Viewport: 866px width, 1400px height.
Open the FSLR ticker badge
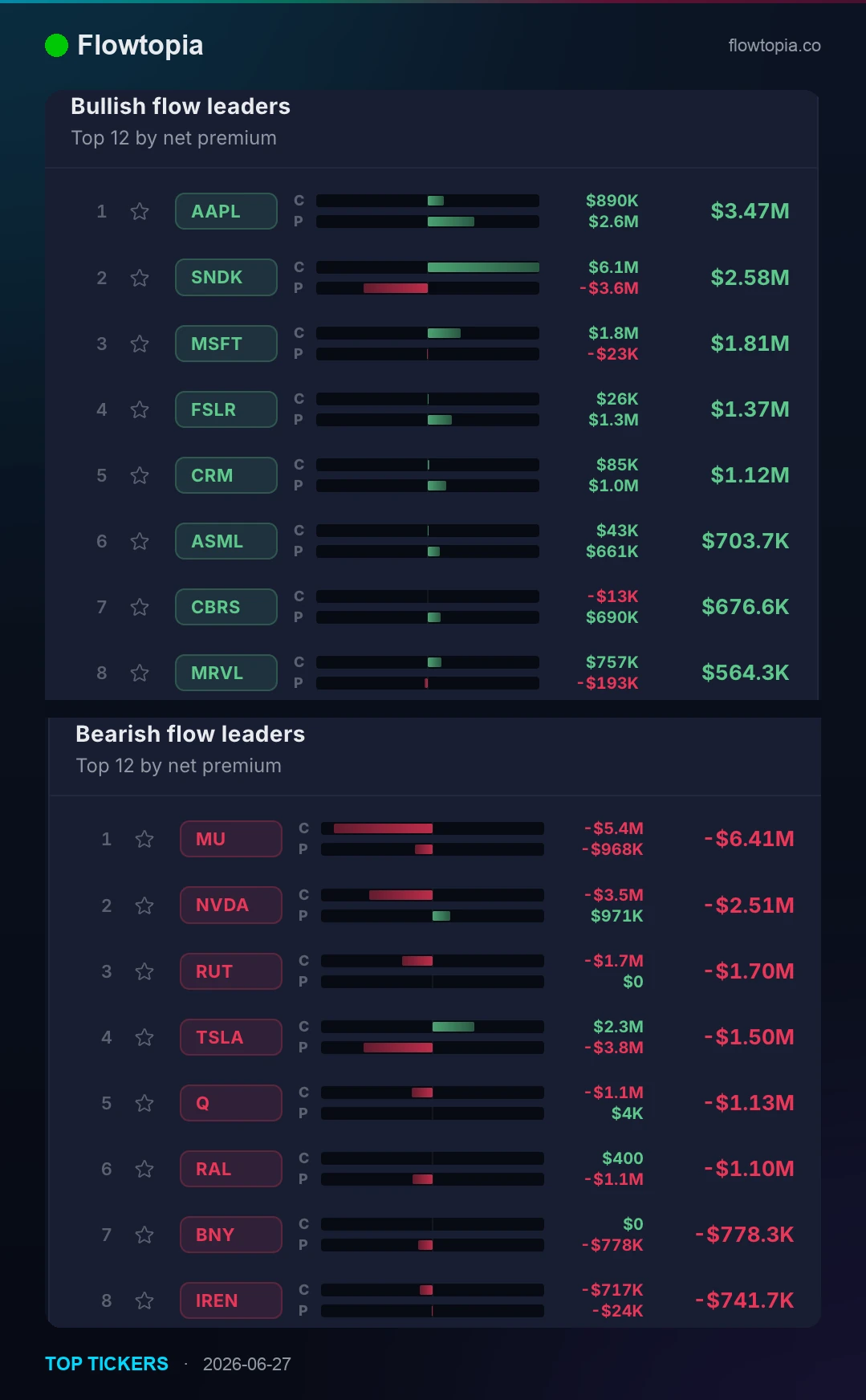[x=226, y=409]
